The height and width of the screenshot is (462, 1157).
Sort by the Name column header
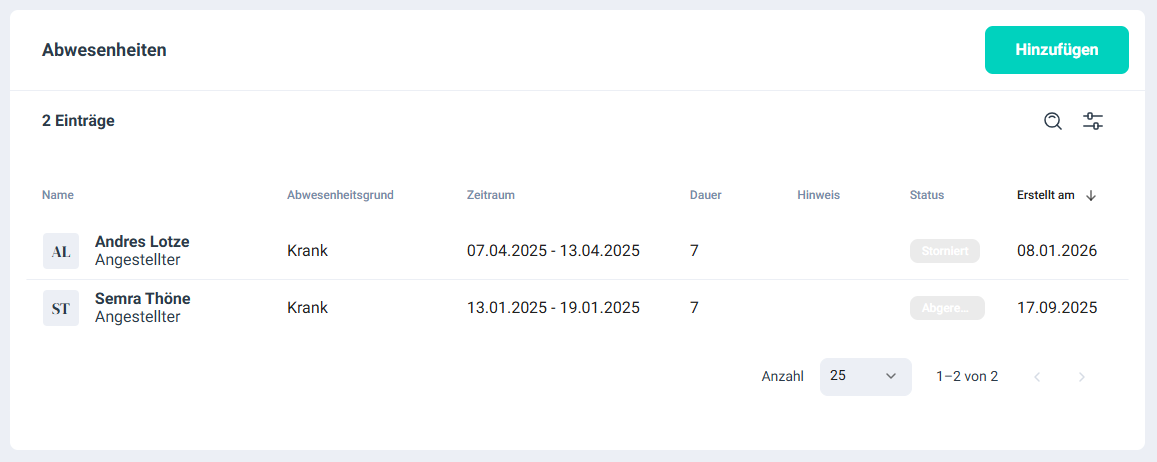58,195
